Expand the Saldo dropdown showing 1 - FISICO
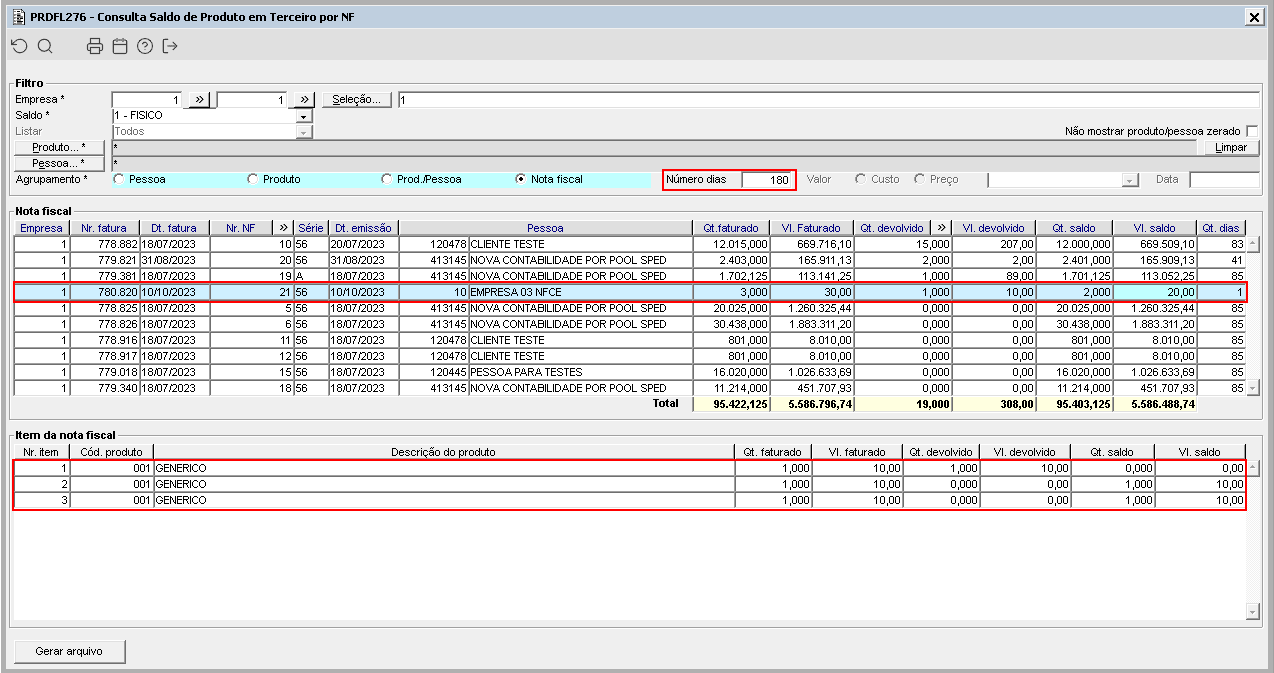The image size is (1274, 673). point(304,116)
